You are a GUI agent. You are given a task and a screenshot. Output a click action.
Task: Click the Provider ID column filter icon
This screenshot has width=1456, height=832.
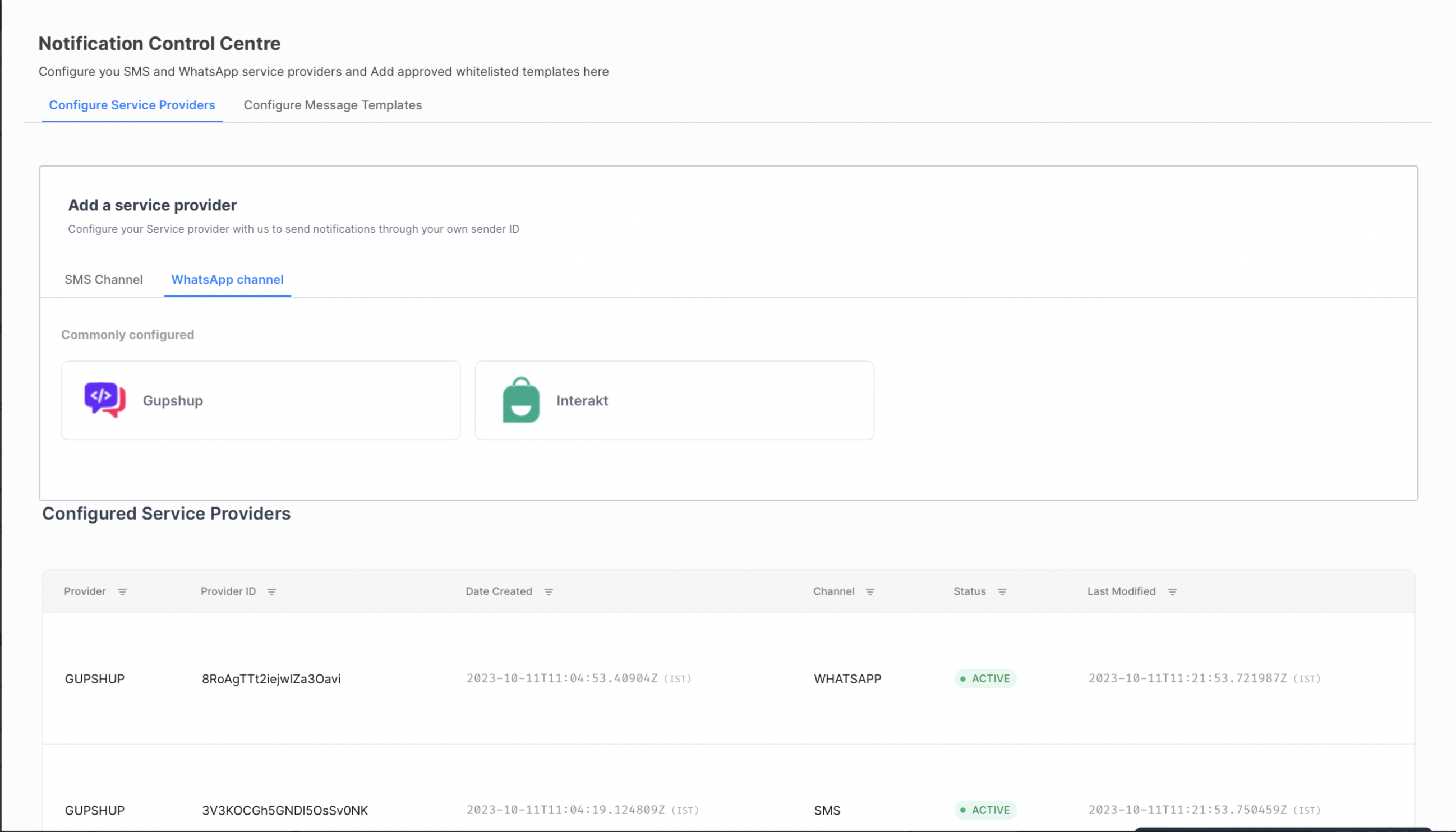(x=271, y=592)
